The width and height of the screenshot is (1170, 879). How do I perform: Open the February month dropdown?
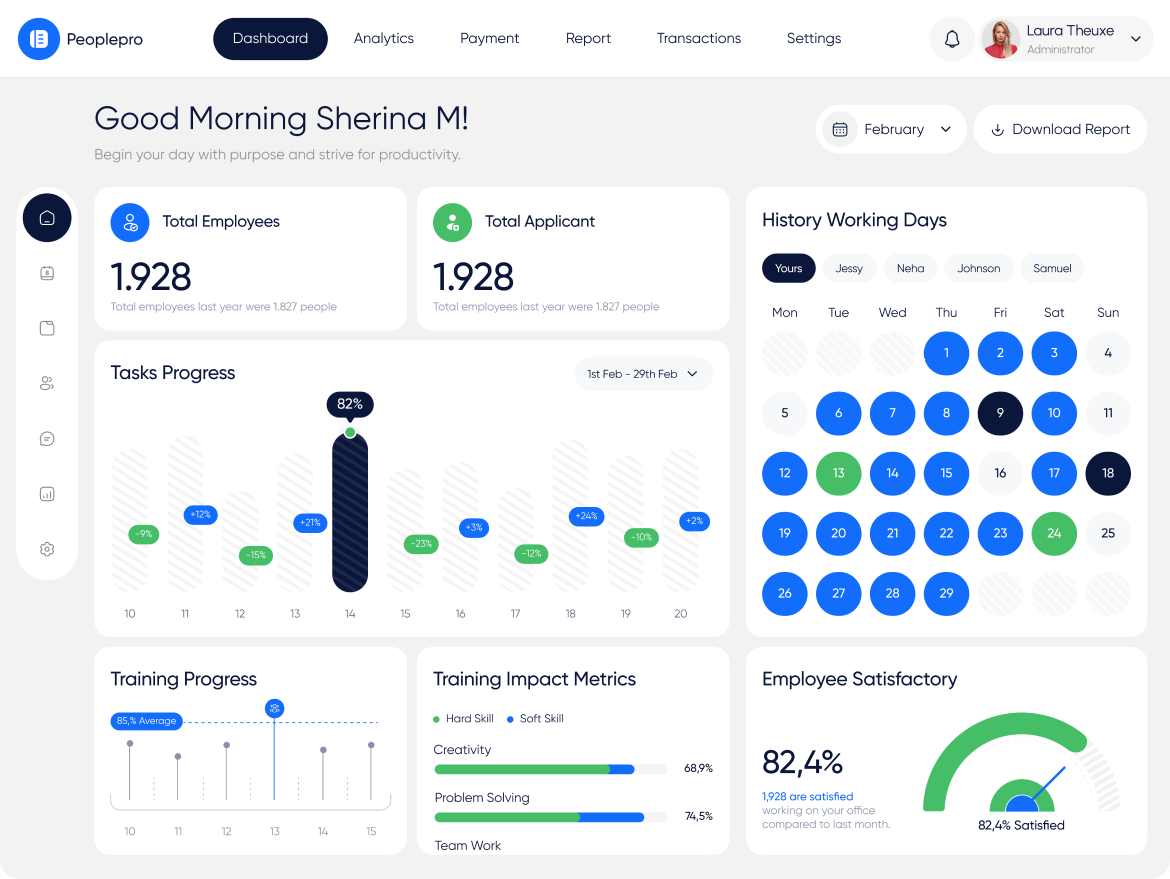(x=892, y=130)
